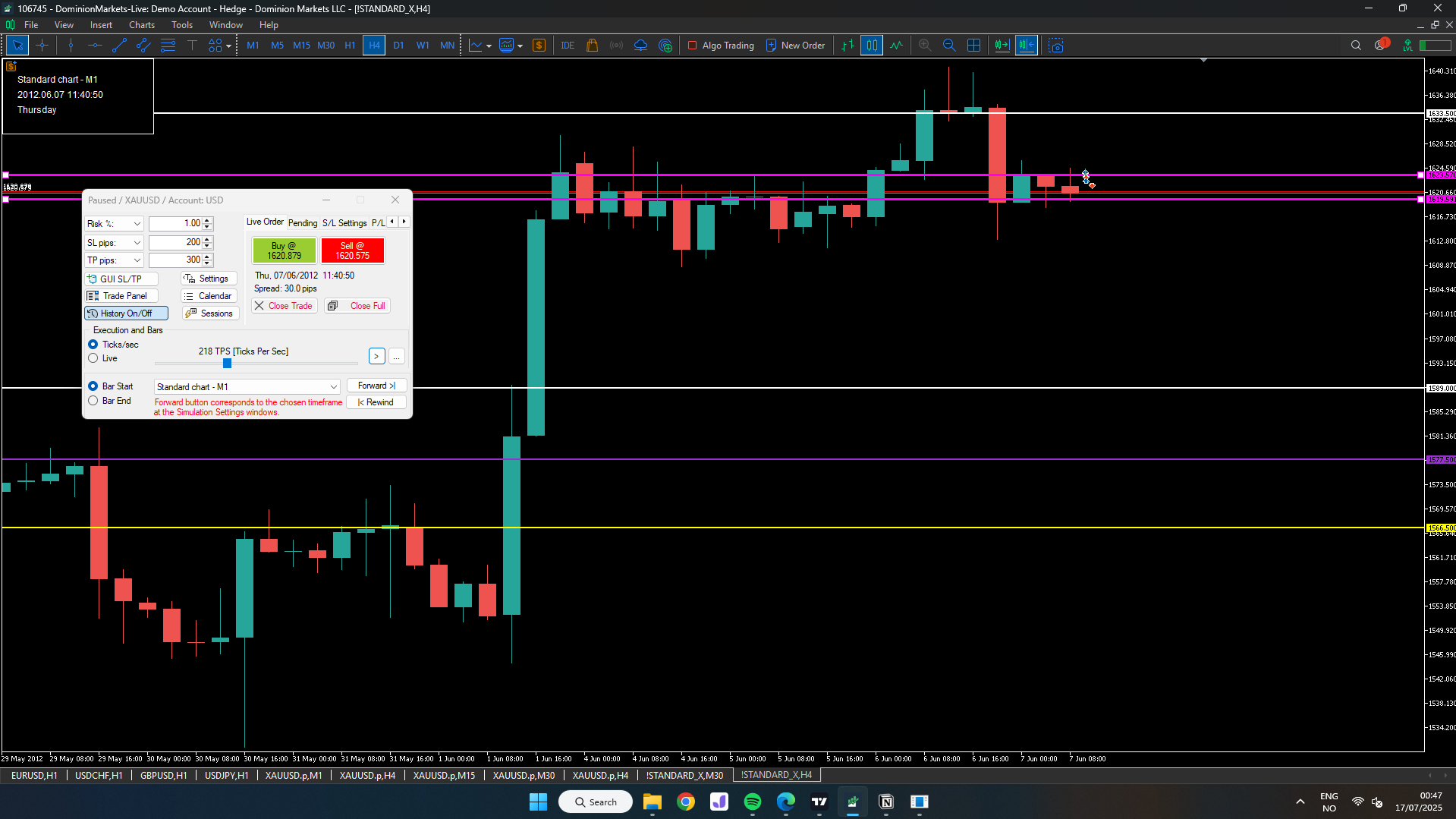The height and width of the screenshot is (819, 1456).
Task: Click Sell @ 1620.575 button
Action: pyautogui.click(x=353, y=250)
